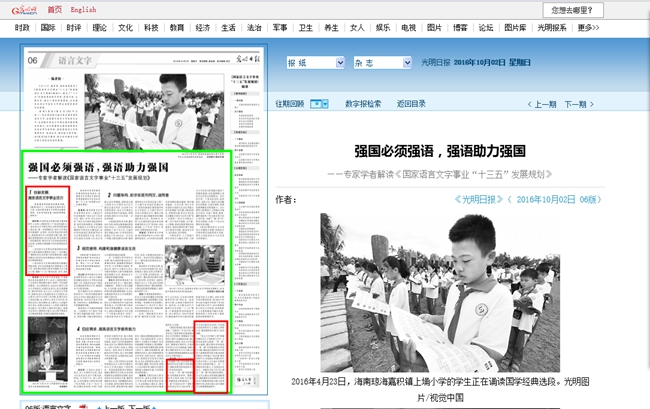Go to 首页 link
This screenshot has height=409, width=650.
pos(54,10)
